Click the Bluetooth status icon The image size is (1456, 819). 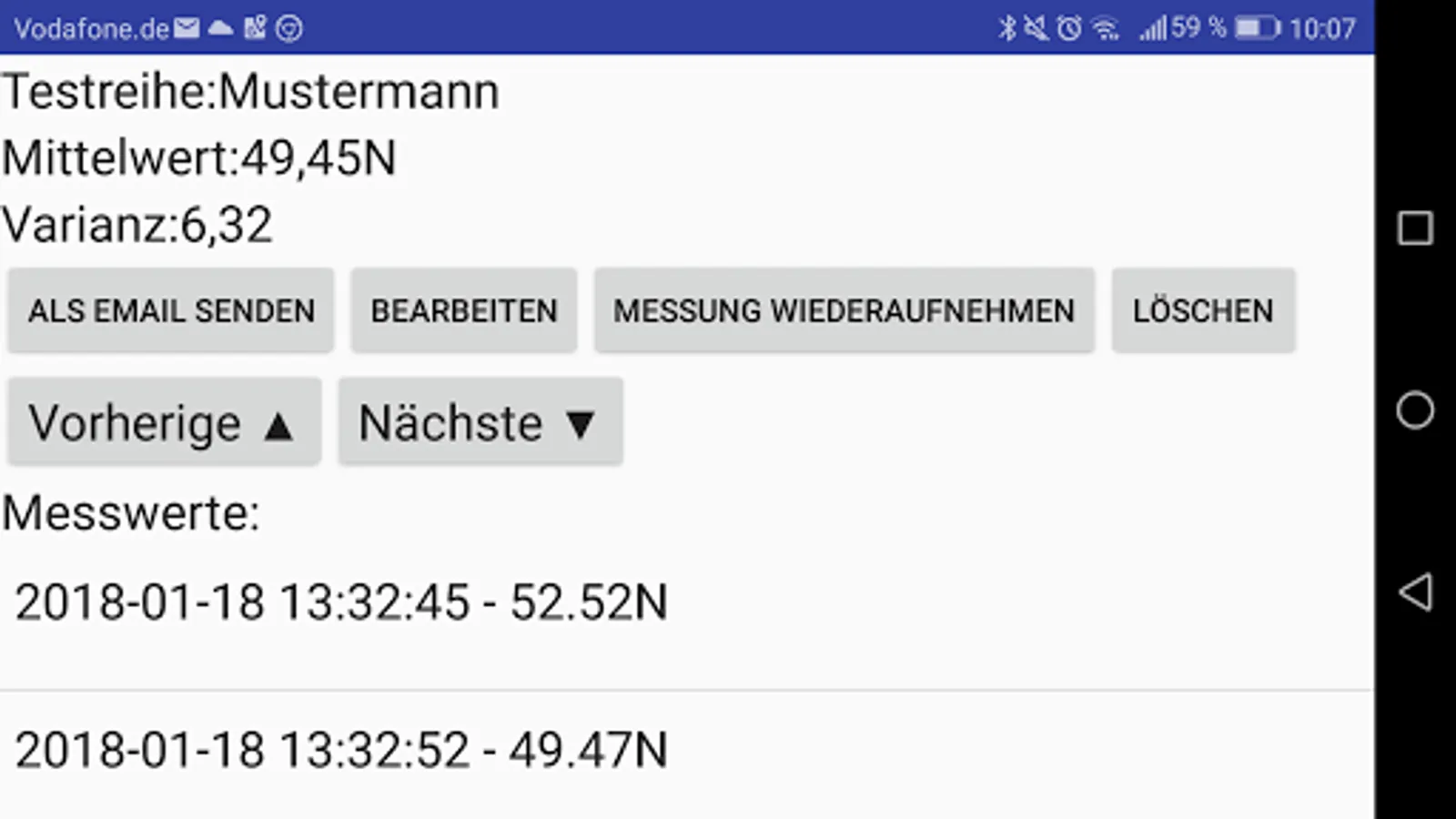coord(1008,28)
